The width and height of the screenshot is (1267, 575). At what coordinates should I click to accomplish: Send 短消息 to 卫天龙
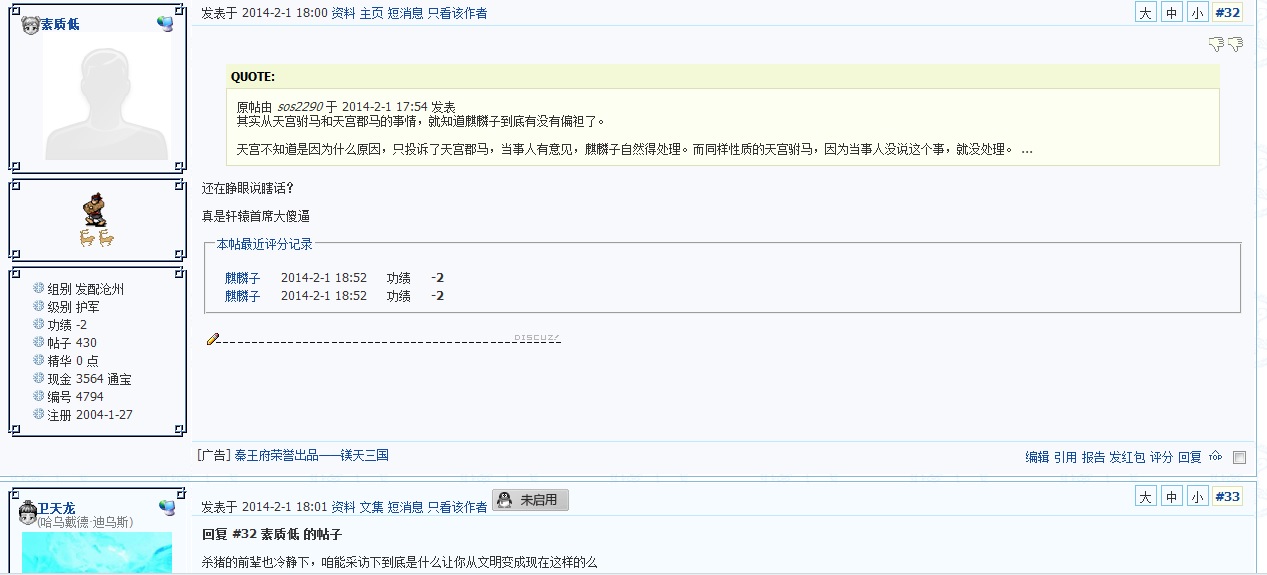[x=406, y=508]
